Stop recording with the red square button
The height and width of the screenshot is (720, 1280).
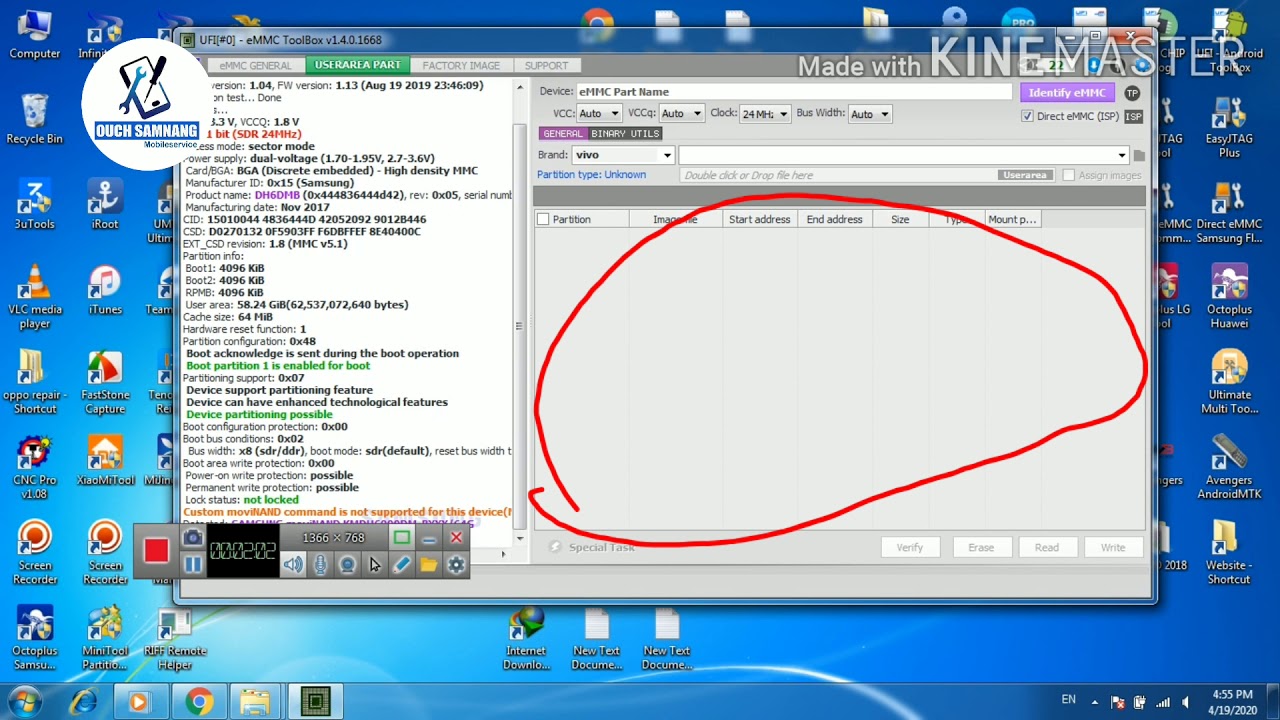pos(156,551)
